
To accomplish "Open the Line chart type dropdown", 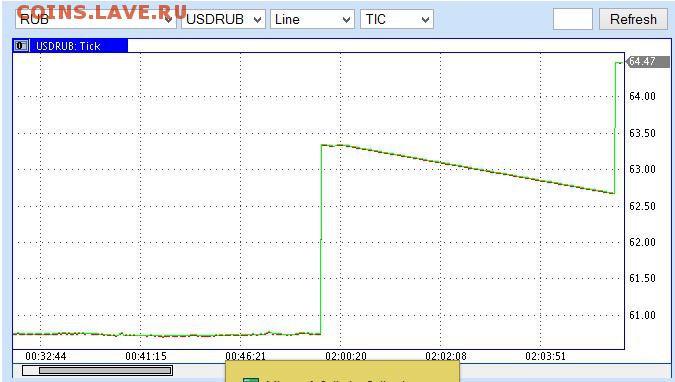I will (312, 19).
